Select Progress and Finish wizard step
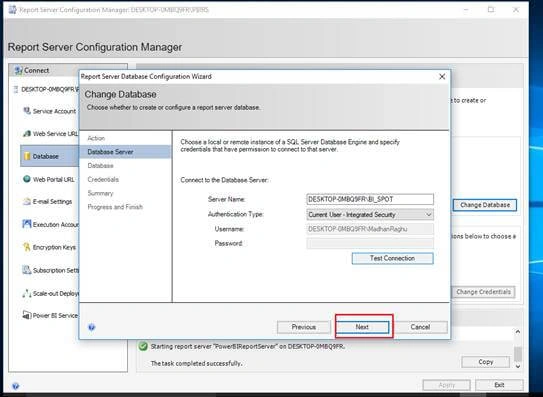This screenshot has width=543, height=397. 115,207
